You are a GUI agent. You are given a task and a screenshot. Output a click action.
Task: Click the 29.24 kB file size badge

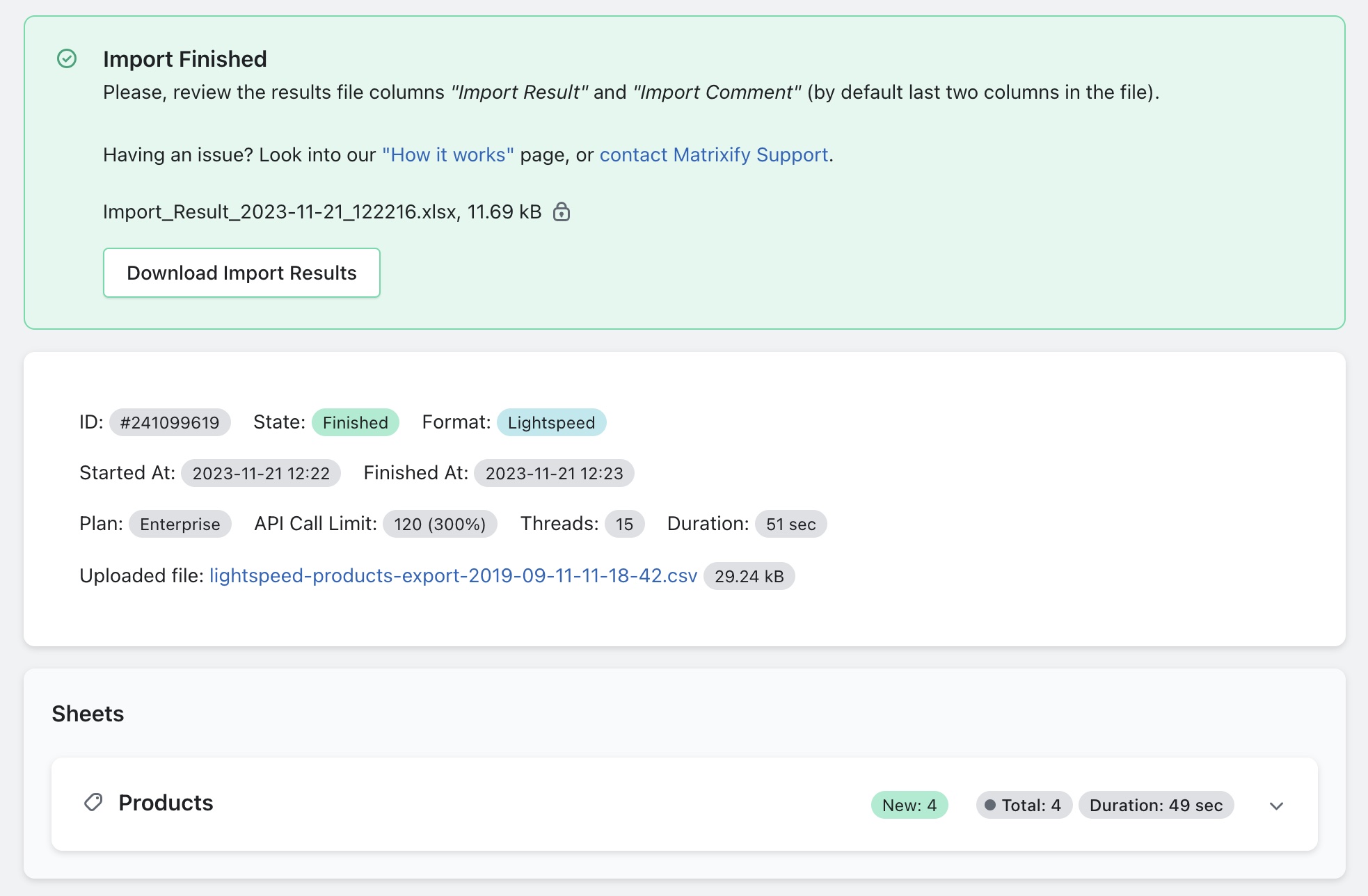[749, 576]
